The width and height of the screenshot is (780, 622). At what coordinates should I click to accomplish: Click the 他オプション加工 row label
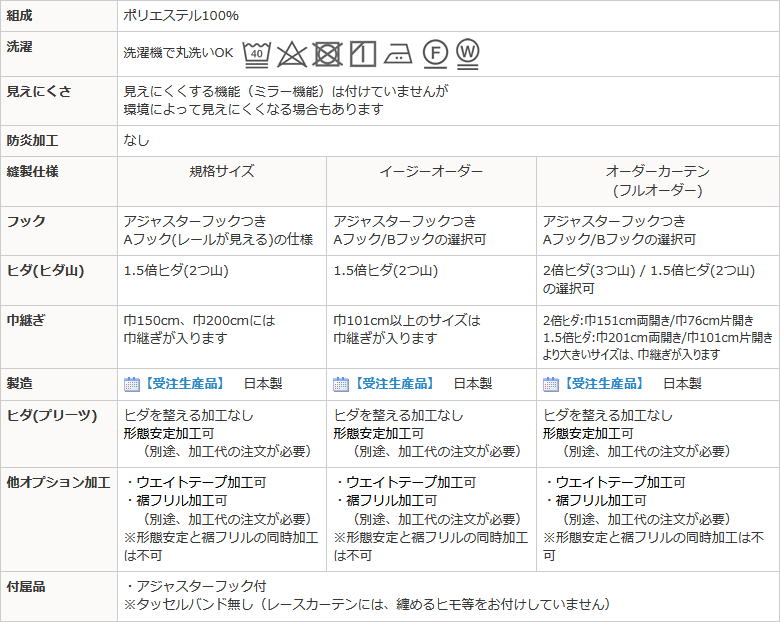(58, 482)
